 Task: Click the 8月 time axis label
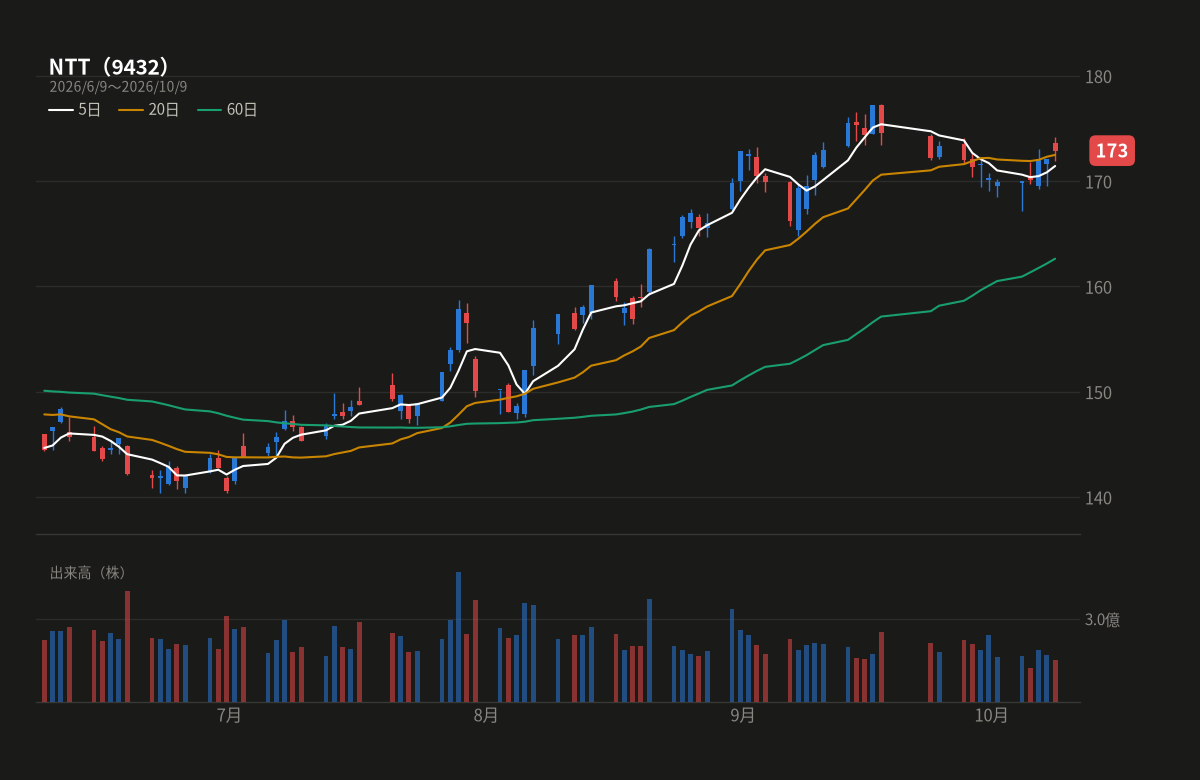(486, 715)
